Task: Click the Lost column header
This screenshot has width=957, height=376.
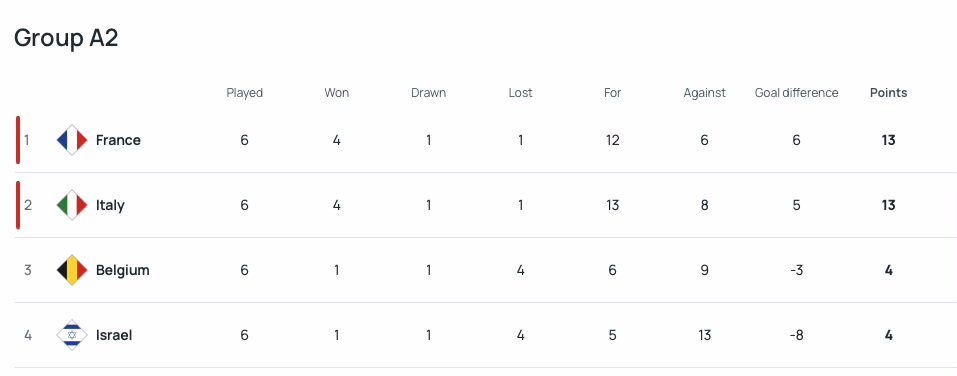Action: pyautogui.click(x=521, y=93)
